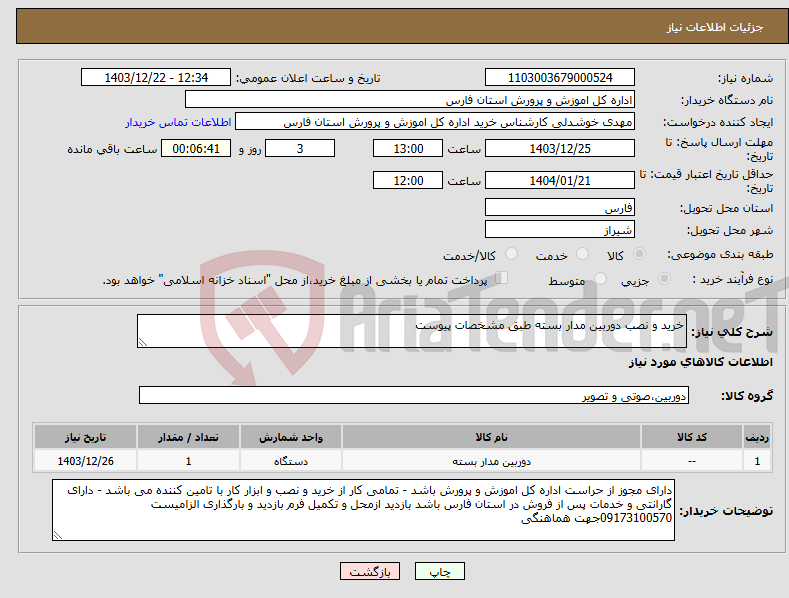Click the ردیف column header
The image size is (789, 598).
click(757, 437)
